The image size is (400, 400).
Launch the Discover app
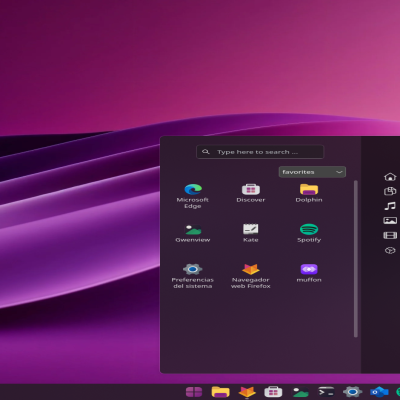(251, 193)
